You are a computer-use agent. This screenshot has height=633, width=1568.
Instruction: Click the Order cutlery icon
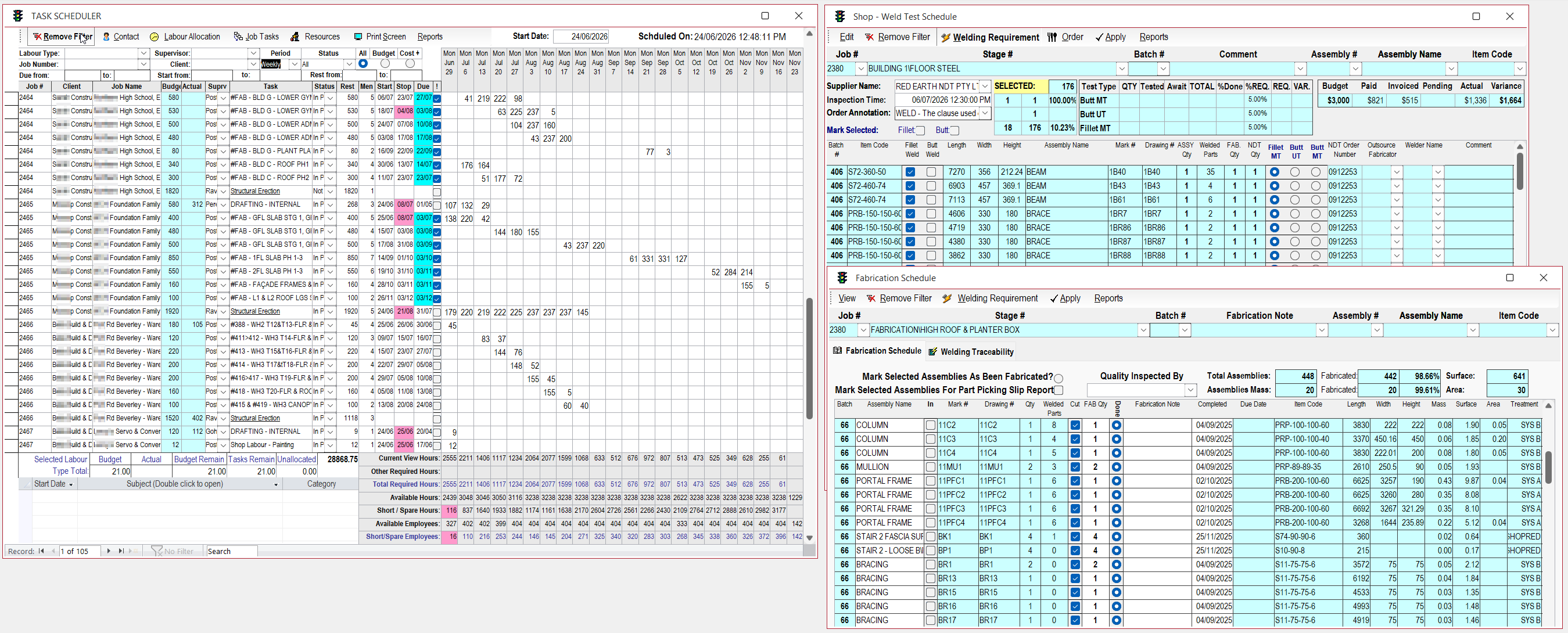[1052, 37]
